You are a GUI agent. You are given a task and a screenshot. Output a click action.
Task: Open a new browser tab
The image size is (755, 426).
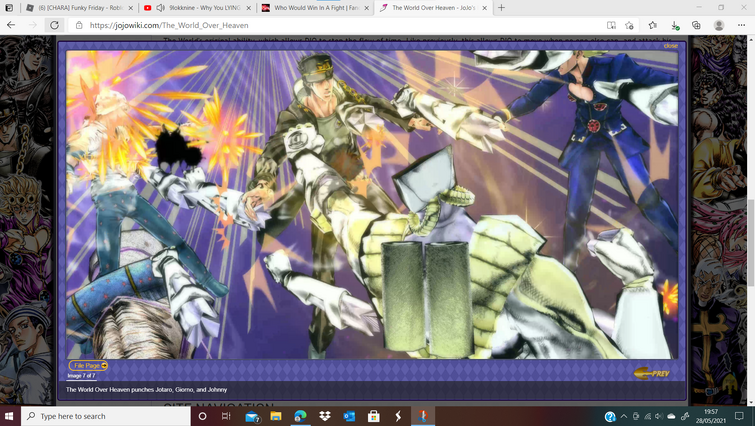coord(501,8)
